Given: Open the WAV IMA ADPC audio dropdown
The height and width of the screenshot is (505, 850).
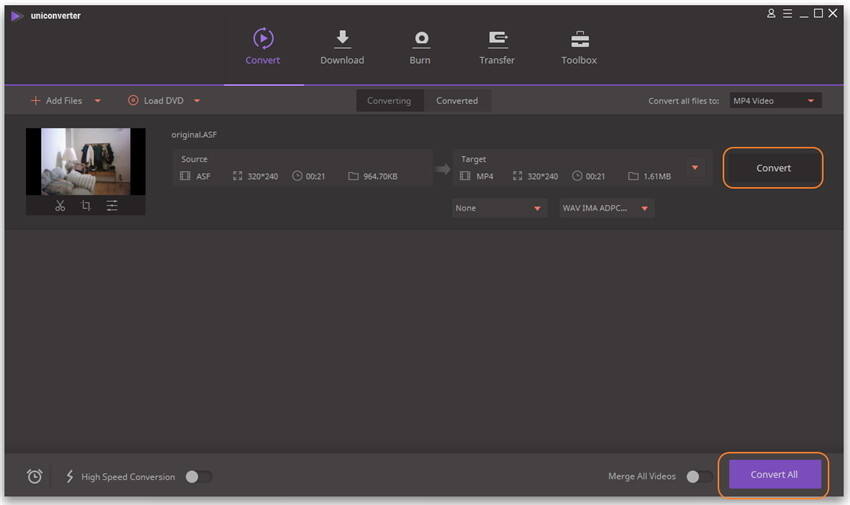Looking at the screenshot, I should (607, 208).
